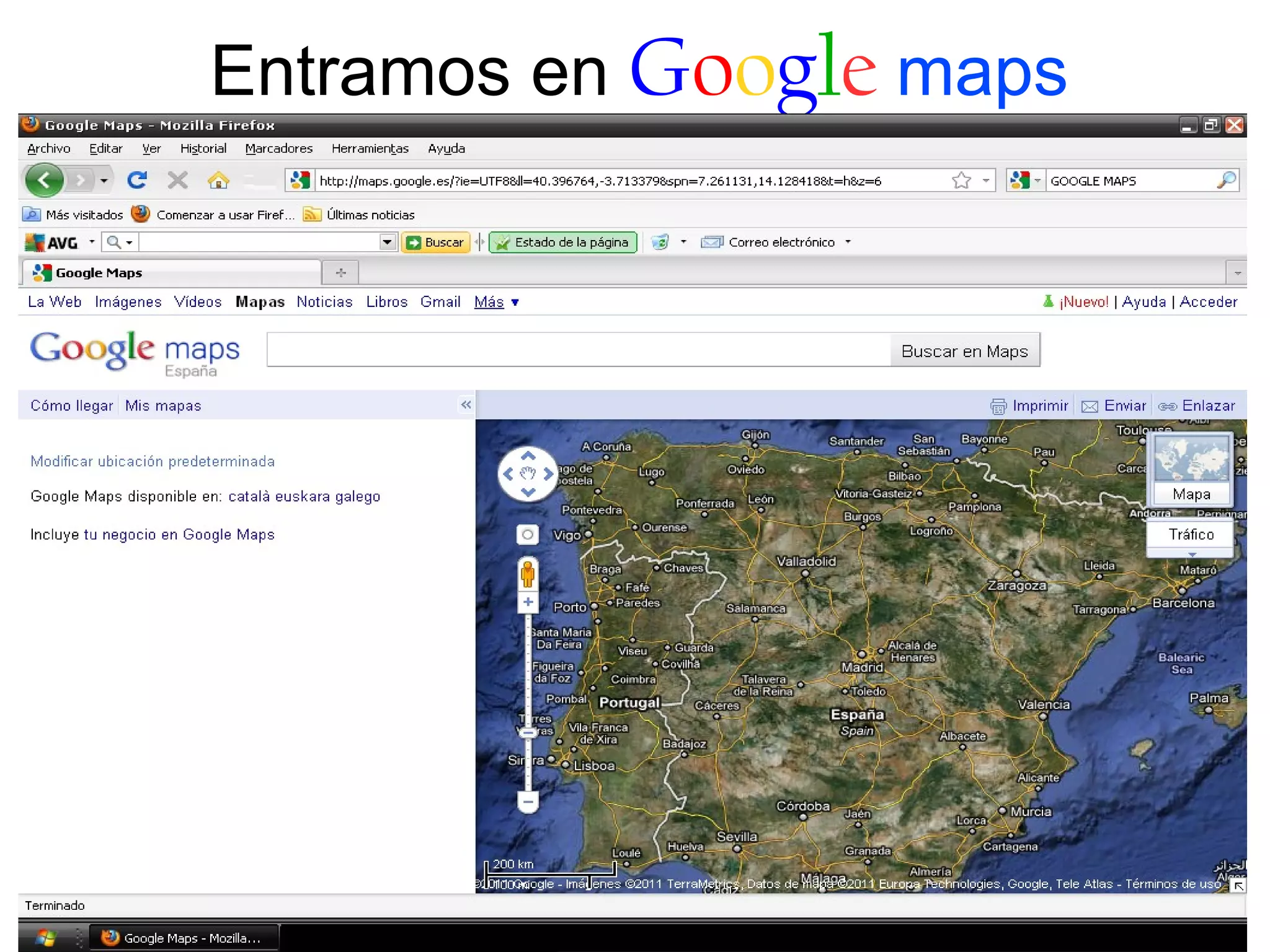The image size is (1270, 952).
Task: Open the Correo electrónico dropdown arrow
Action: (848, 242)
